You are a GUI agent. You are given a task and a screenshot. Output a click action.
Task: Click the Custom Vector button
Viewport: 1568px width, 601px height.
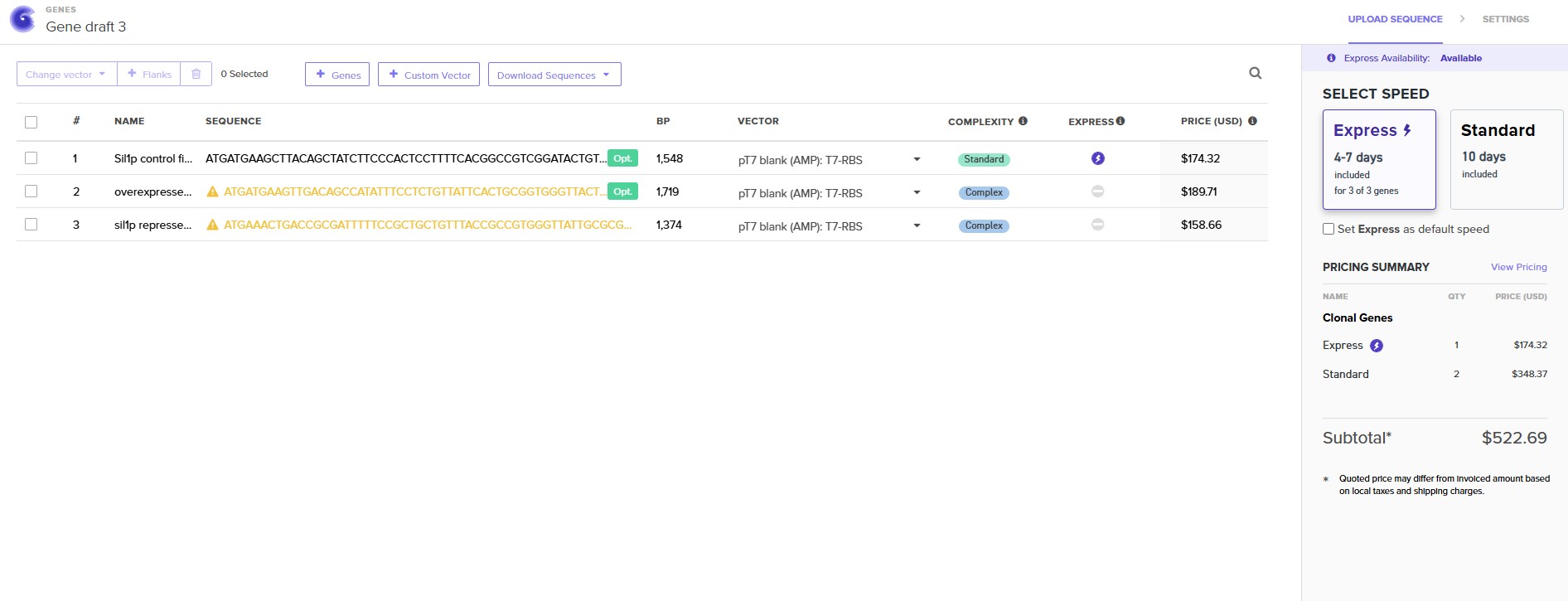[428, 75]
